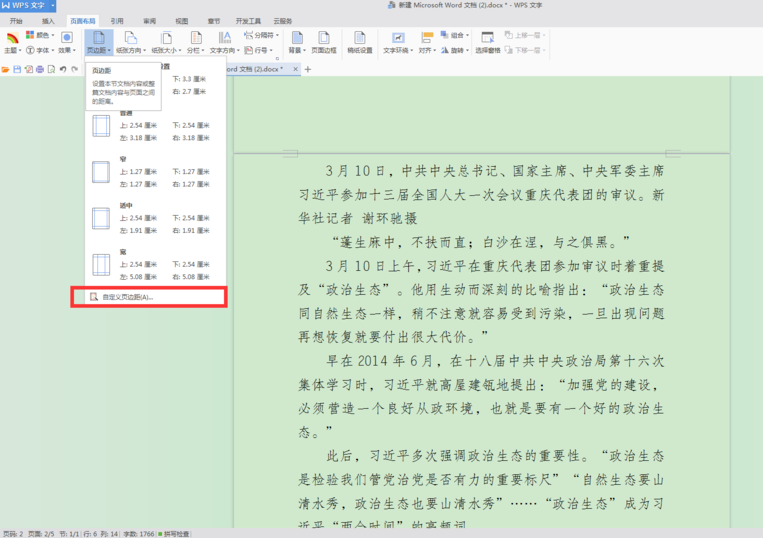Click 上移一层 bring forward
Viewport: 763px width, 538px height.
(x=525, y=35)
